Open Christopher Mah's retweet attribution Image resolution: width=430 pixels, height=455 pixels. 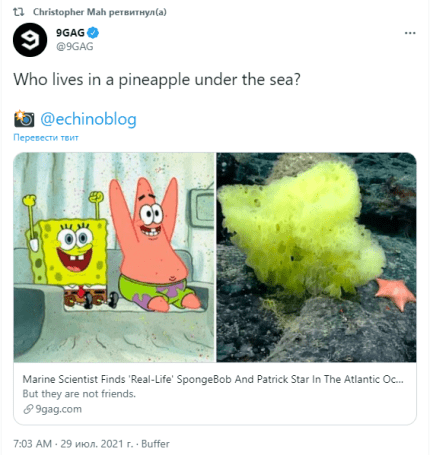click(100, 12)
